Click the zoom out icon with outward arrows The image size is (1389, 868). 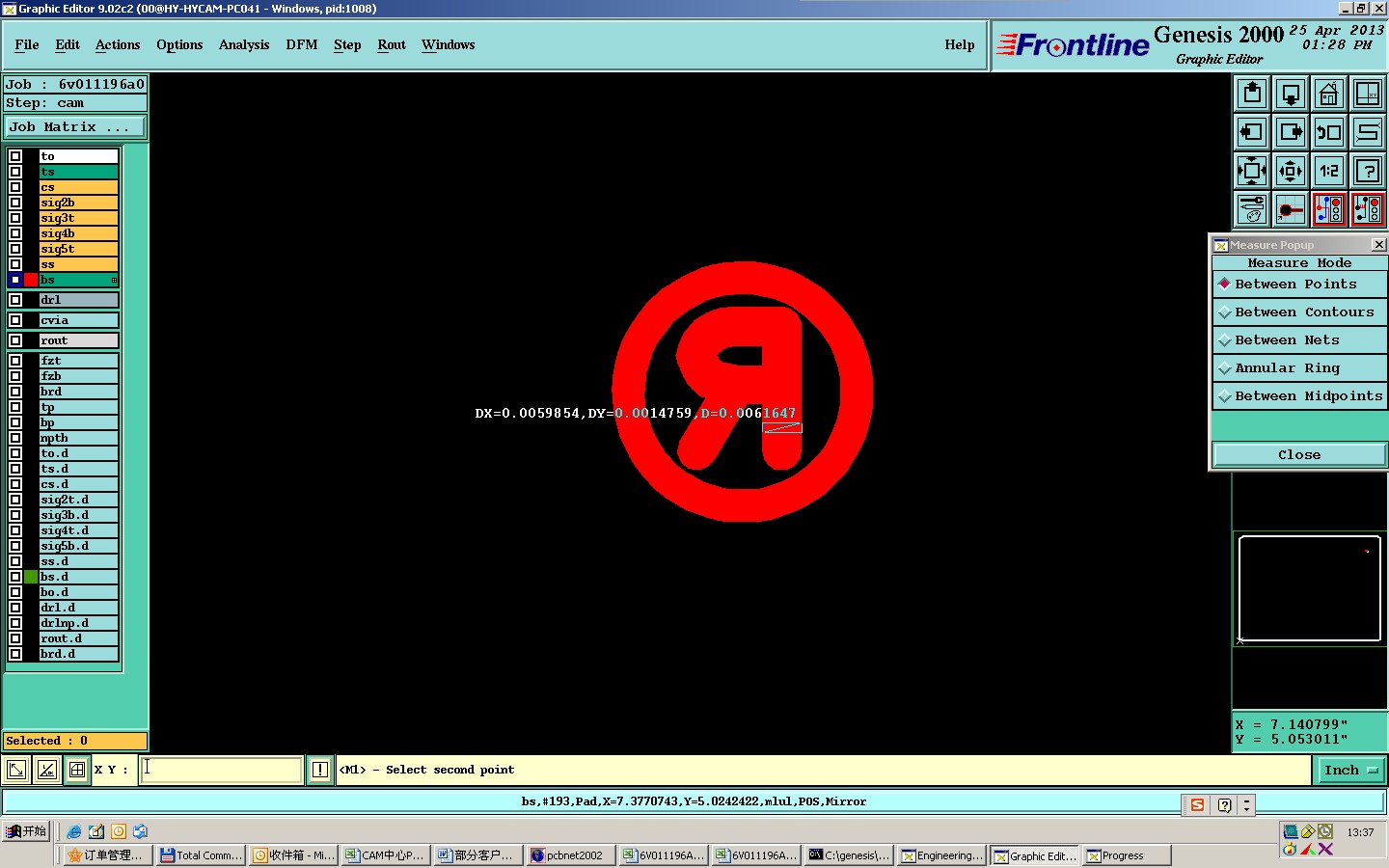coord(1291,171)
